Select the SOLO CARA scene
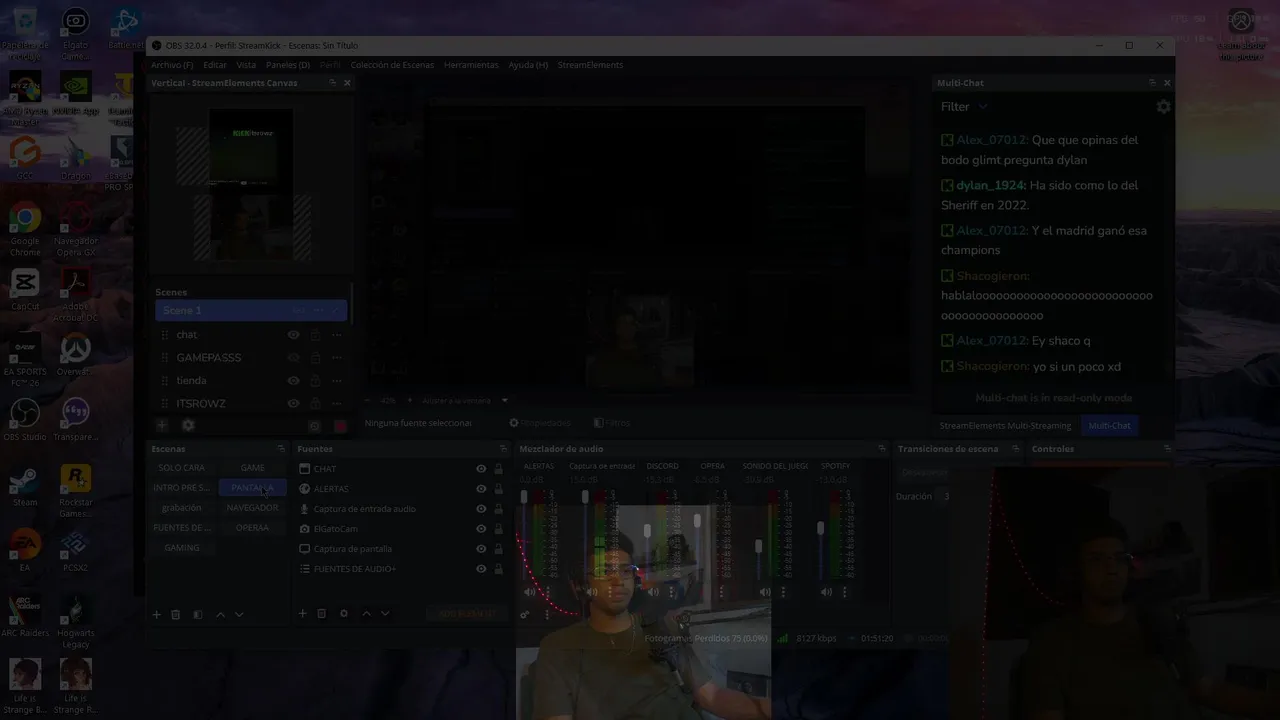 coord(182,468)
